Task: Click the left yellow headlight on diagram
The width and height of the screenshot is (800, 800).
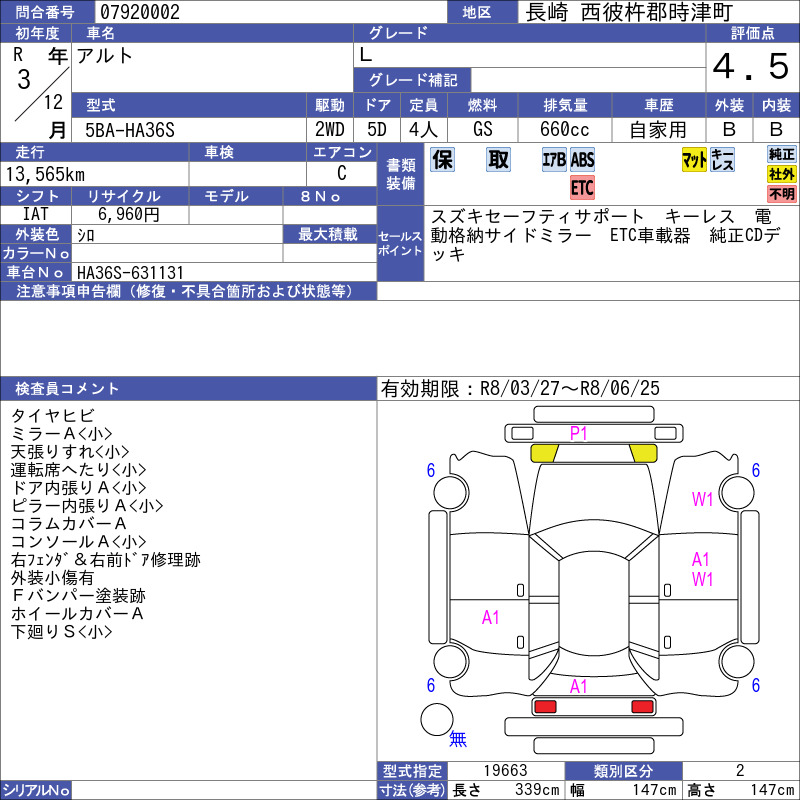Action: (x=544, y=453)
